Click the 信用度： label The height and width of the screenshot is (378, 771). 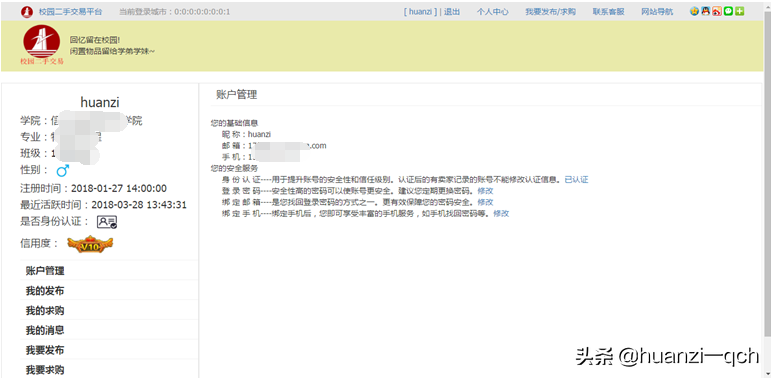point(40,244)
